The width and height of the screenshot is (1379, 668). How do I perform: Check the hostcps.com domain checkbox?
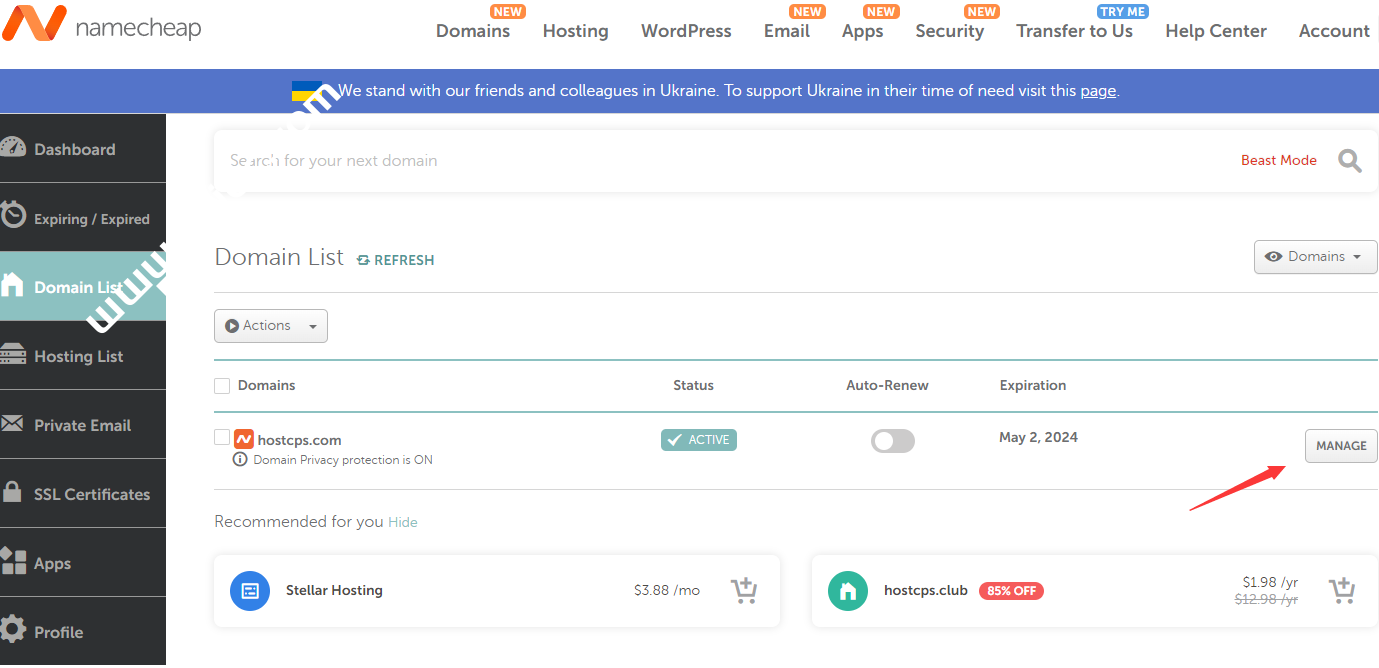222,438
